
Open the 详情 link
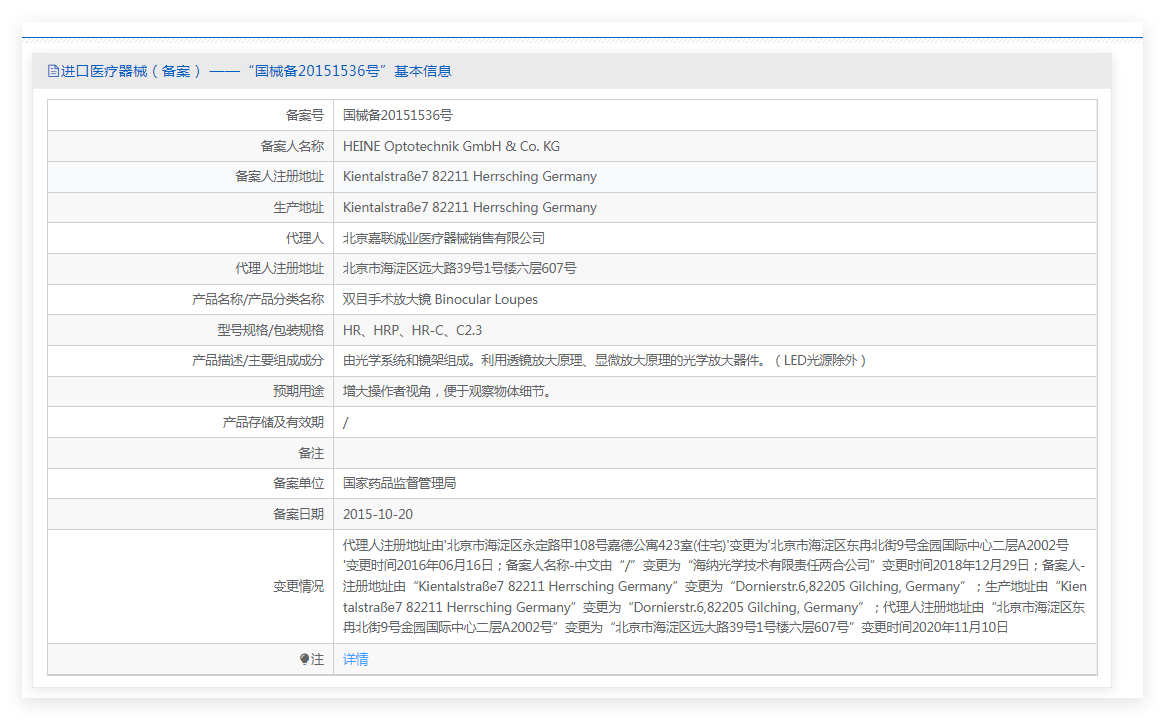pos(355,660)
